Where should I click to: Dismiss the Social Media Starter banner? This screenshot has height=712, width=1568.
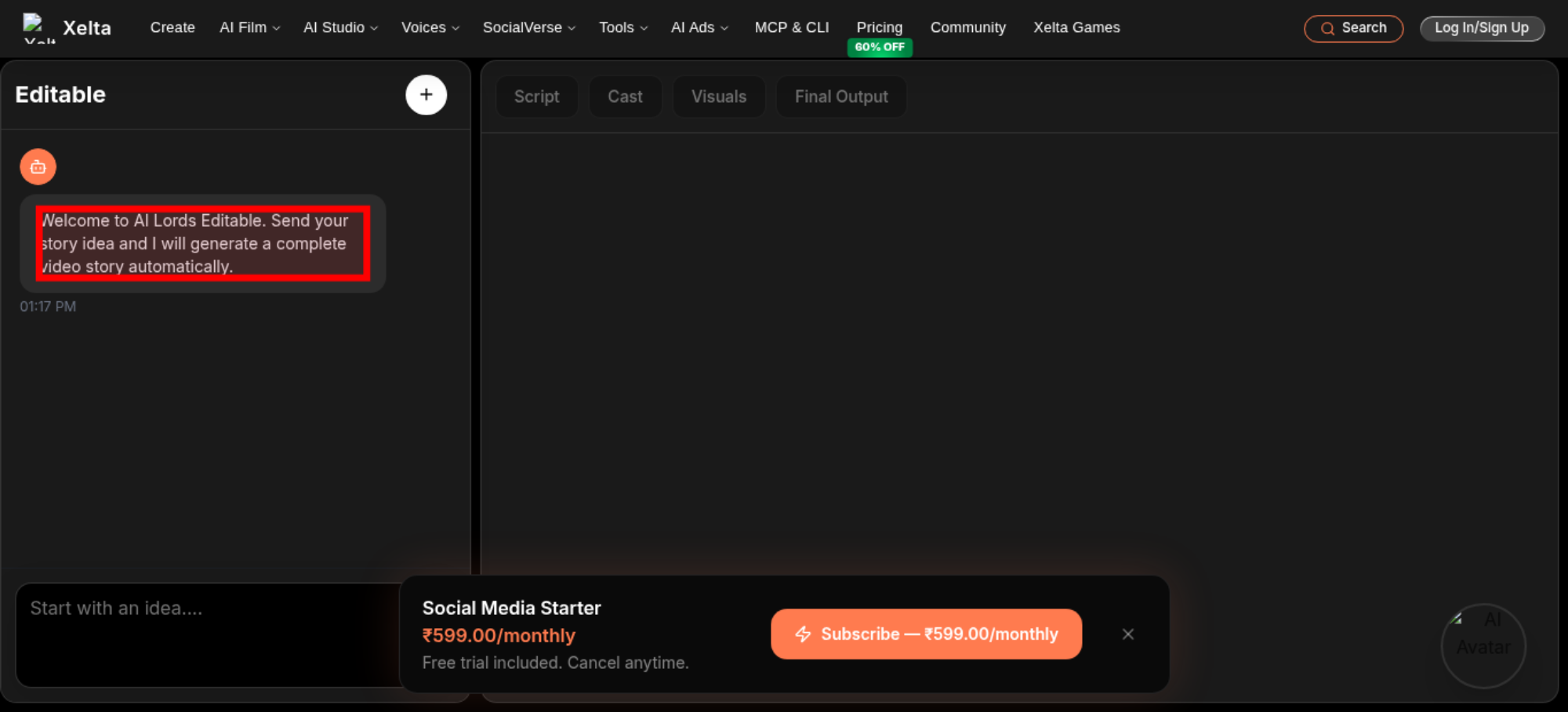[1127, 634]
